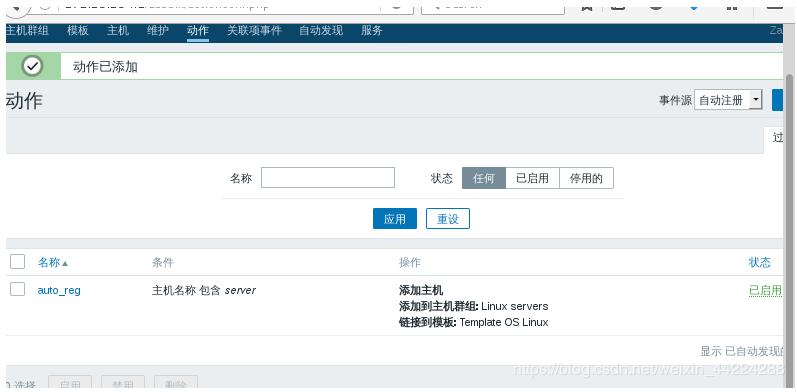This screenshot has width=797, height=392.
Task: Click the 添加主机 operation text
Action: tap(421, 290)
